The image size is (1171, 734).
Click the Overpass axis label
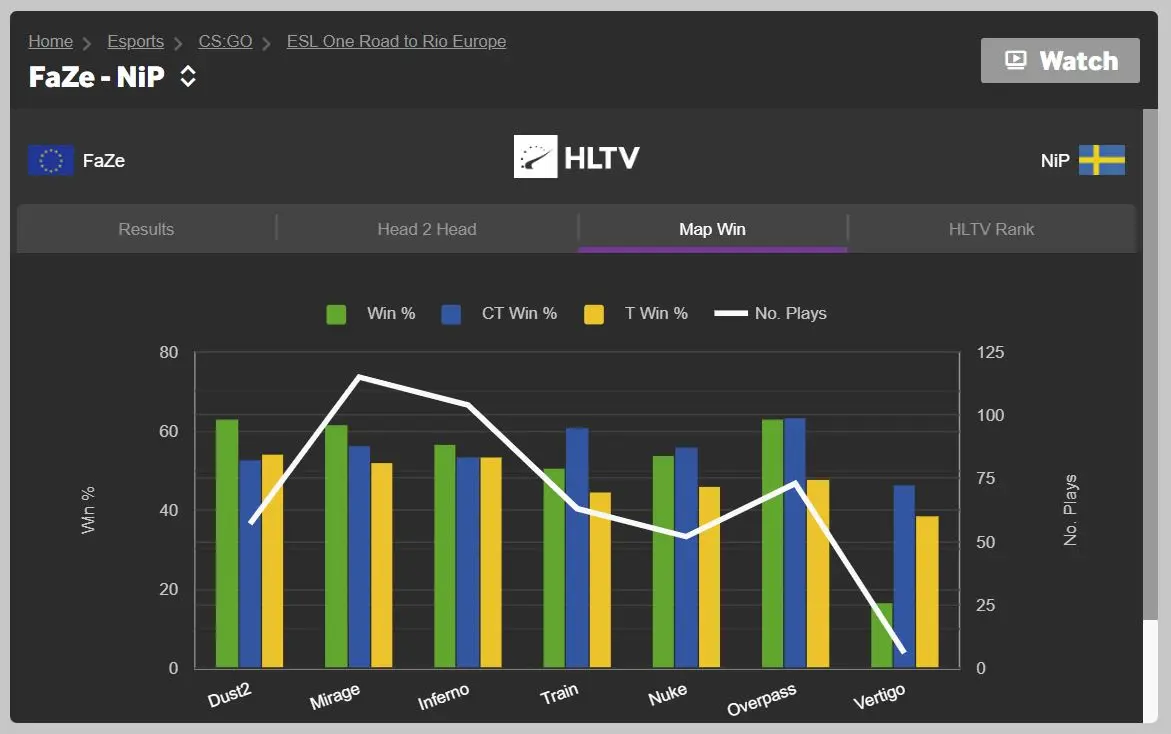pos(762,700)
